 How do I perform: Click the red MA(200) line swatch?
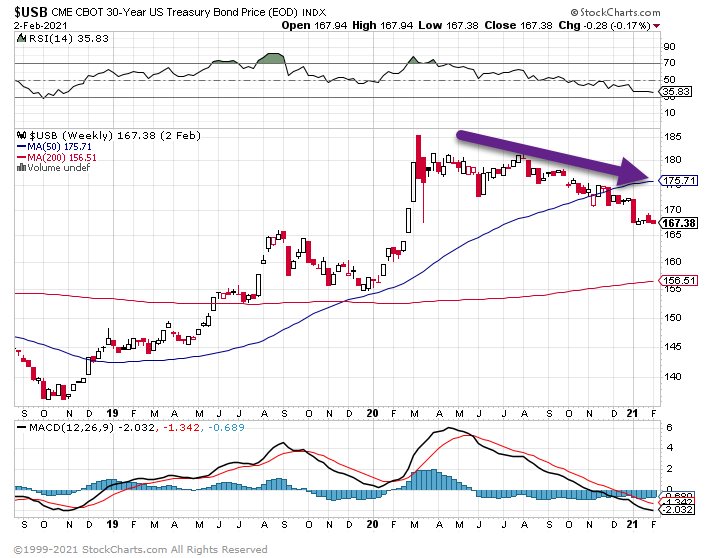click(22, 158)
